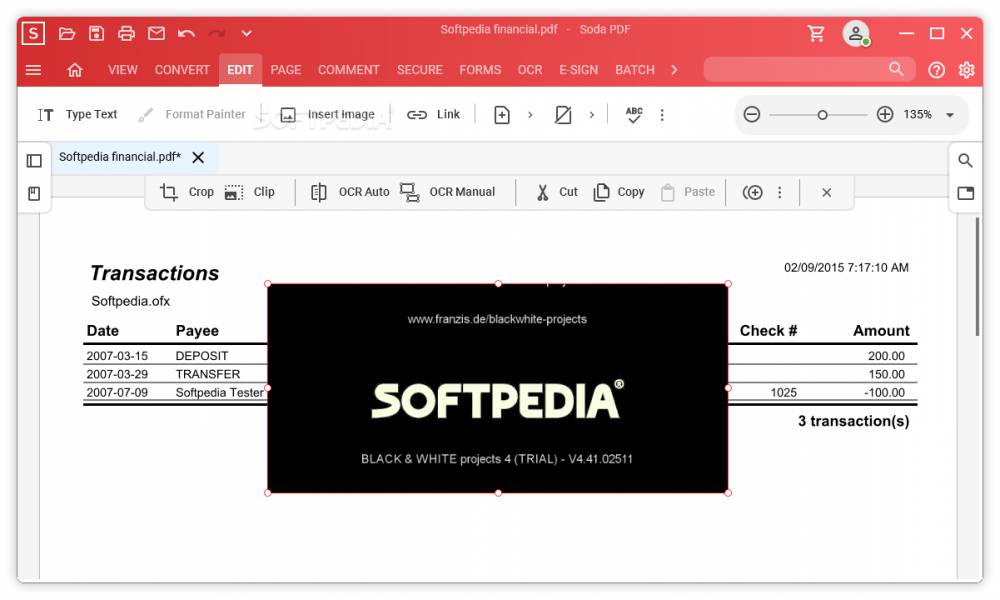Screen dimensions: 1000x600
Task: Click the Clip tool
Action: pyautogui.click(x=249, y=192)
